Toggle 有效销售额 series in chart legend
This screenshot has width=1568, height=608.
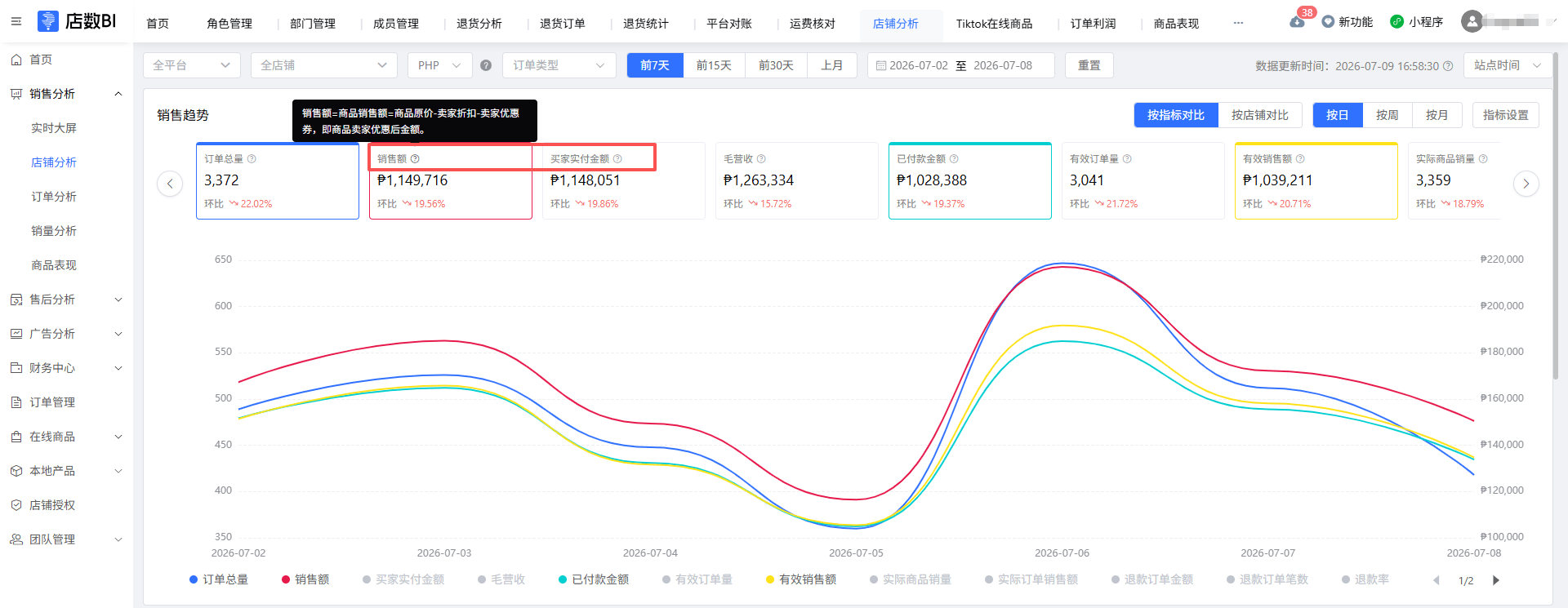pyautogui.click(x=800, y=579)
